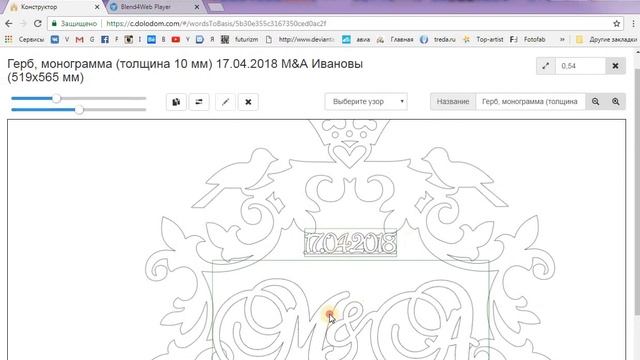Open the 'Выберите узор' pattern dropdown

(x=366, y=102)
